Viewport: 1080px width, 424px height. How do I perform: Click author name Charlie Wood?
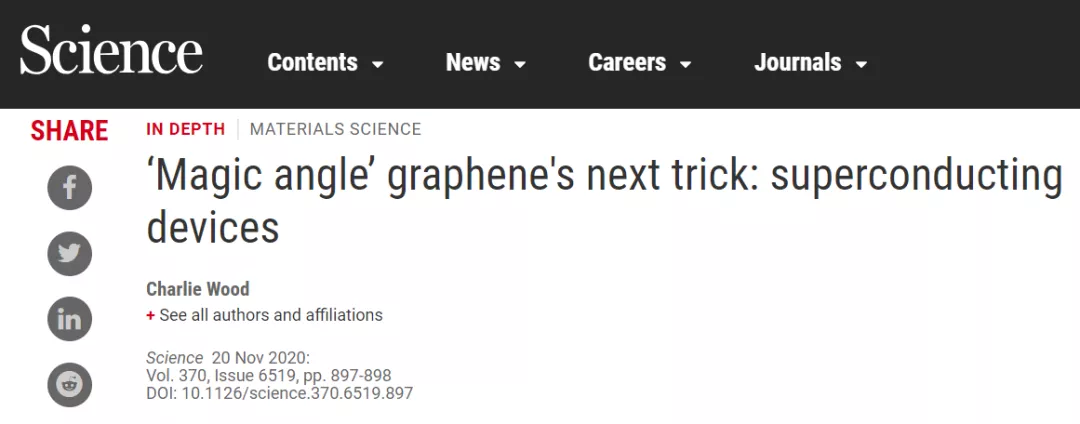[x=198, y=289]
